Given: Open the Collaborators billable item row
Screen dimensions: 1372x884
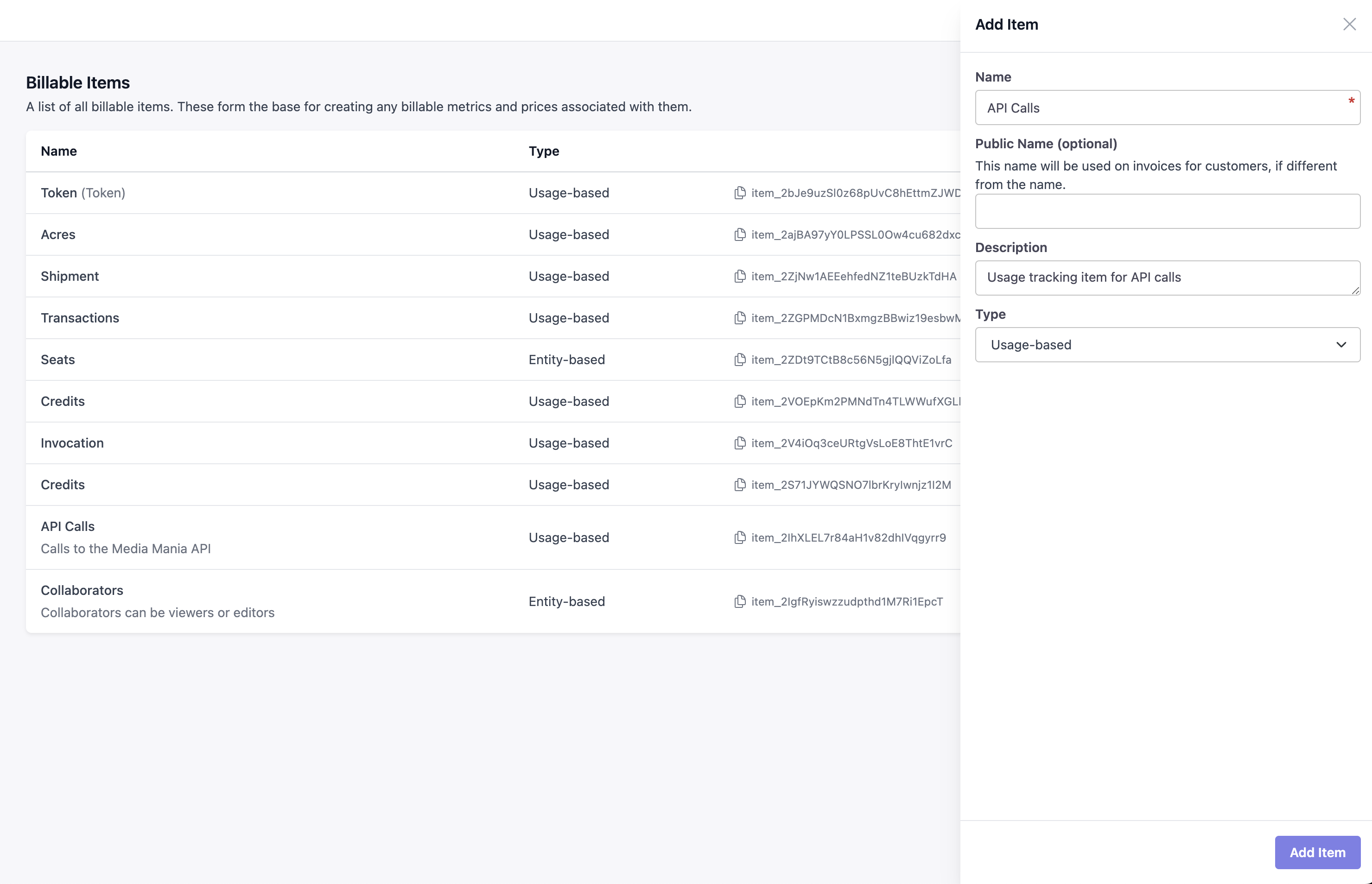Looking at the screenshot, I should click(82, 591).
